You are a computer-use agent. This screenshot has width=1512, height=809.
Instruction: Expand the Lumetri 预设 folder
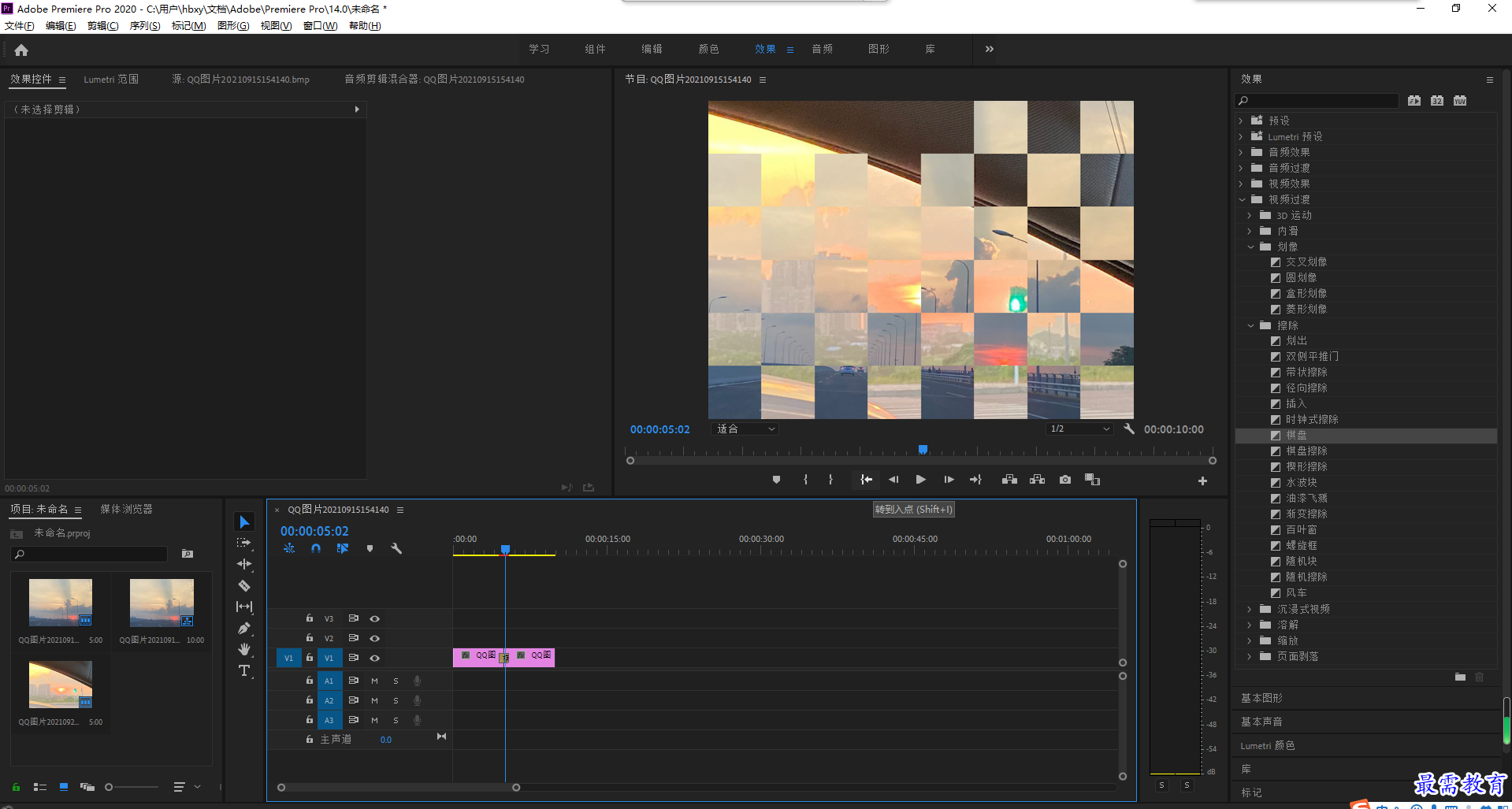click(x=1241, y=136)
